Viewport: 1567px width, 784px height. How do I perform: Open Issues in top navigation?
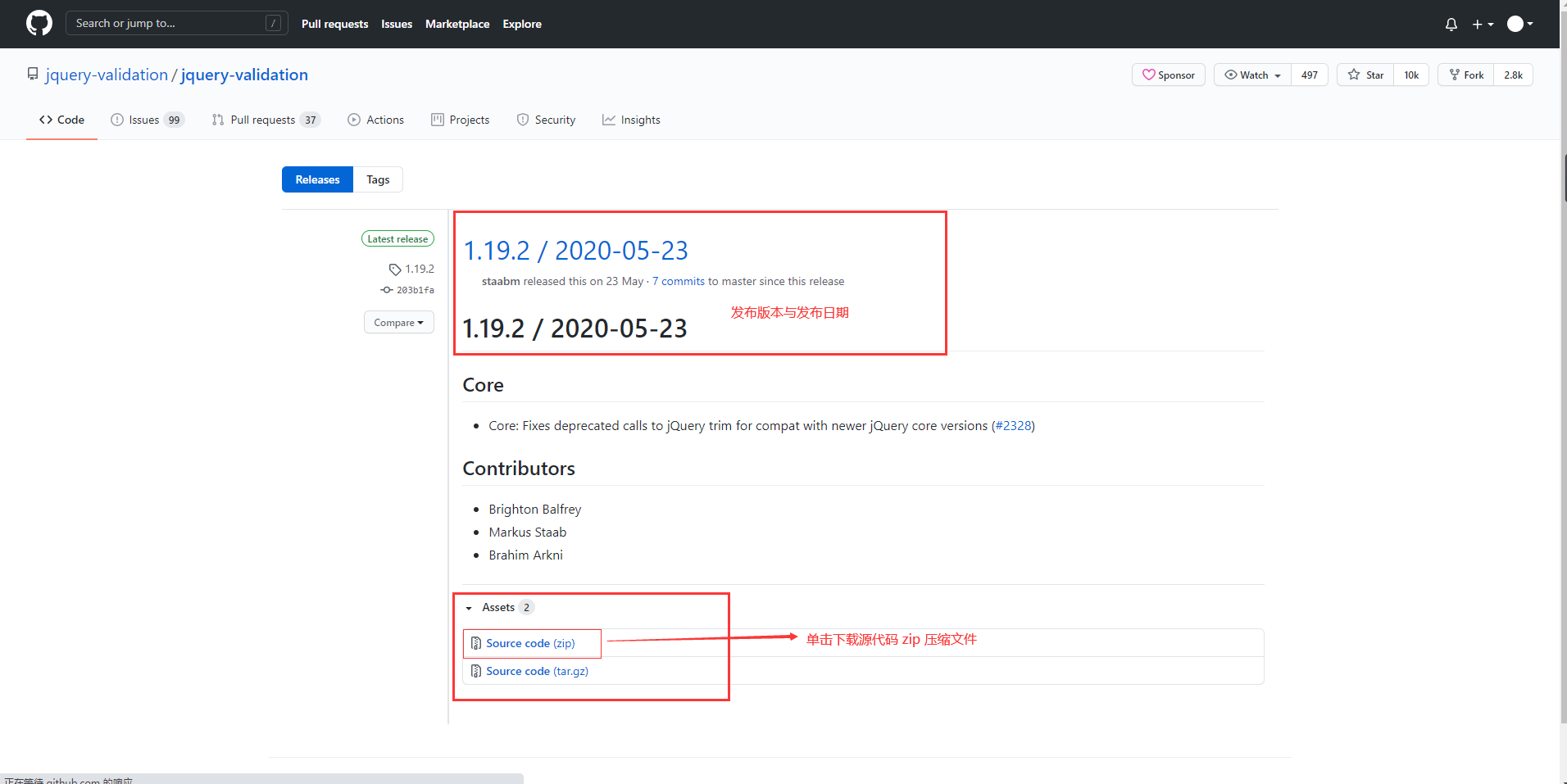pyautogui.click(x=397, y=24)
